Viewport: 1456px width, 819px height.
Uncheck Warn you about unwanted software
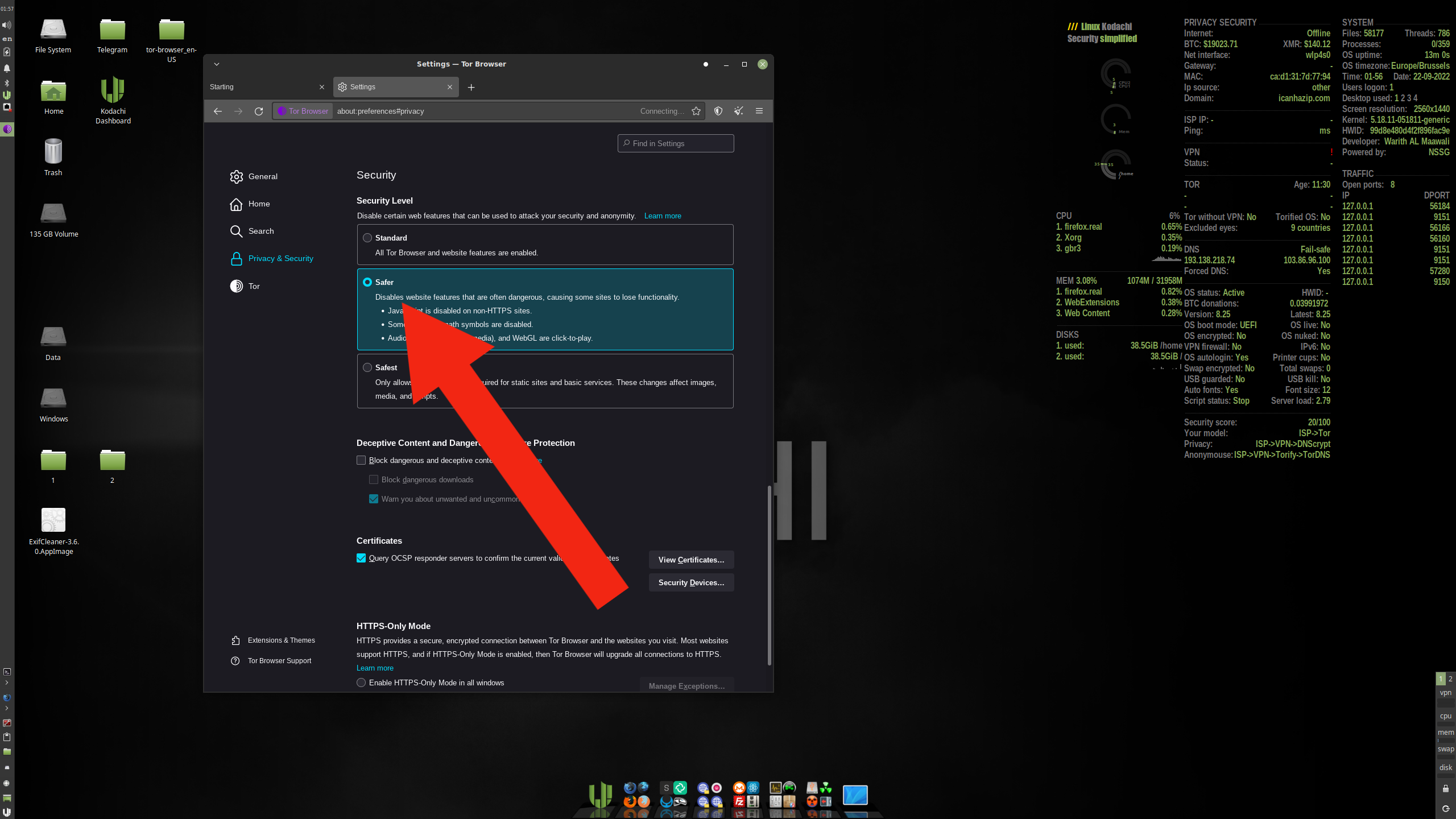pos(374,499)
